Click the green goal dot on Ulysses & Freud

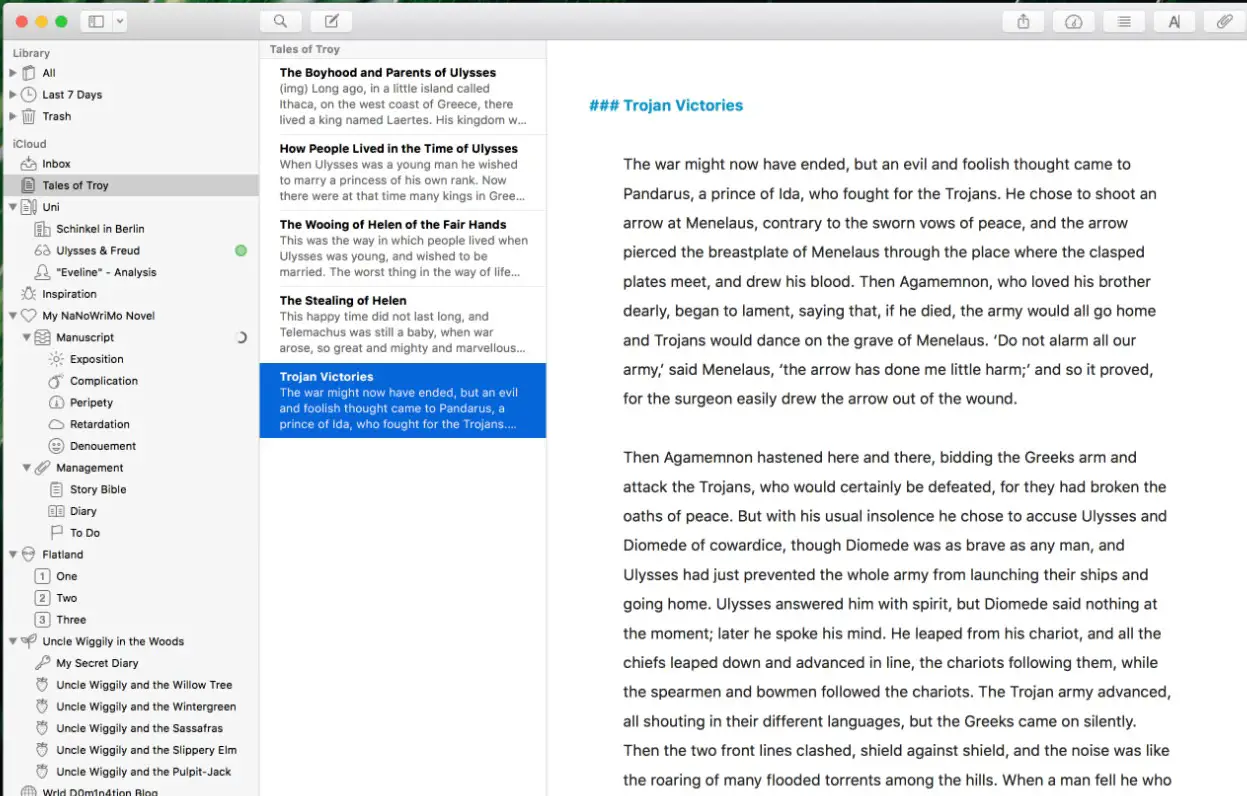point(241,251)
